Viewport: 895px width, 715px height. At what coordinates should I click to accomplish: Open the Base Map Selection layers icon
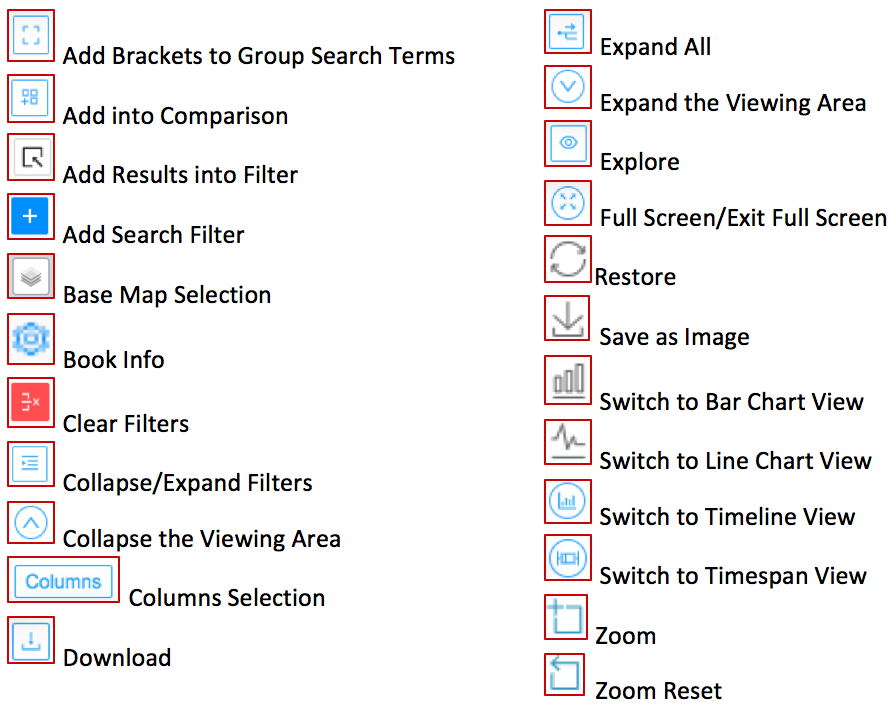click(x=31, y=277)
